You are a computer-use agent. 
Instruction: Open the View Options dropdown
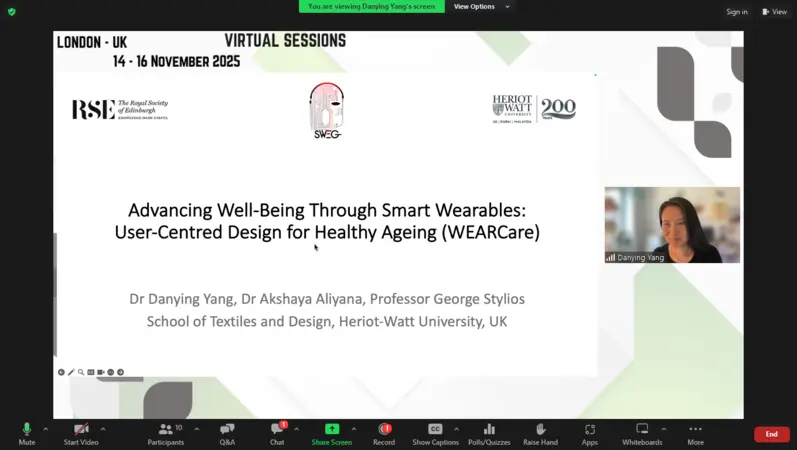click(x=481, y=6)
